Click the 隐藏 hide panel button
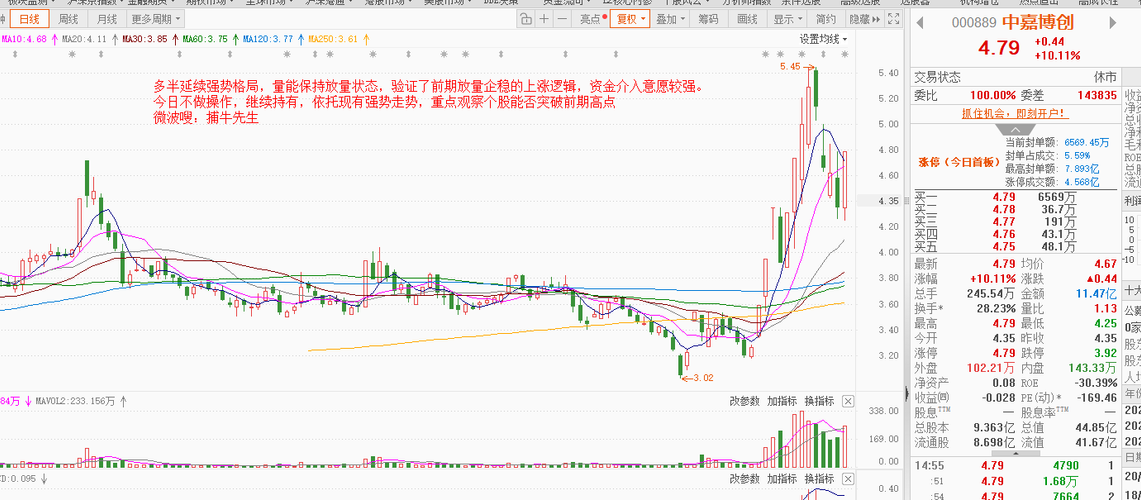 click(x=864, y=20)
